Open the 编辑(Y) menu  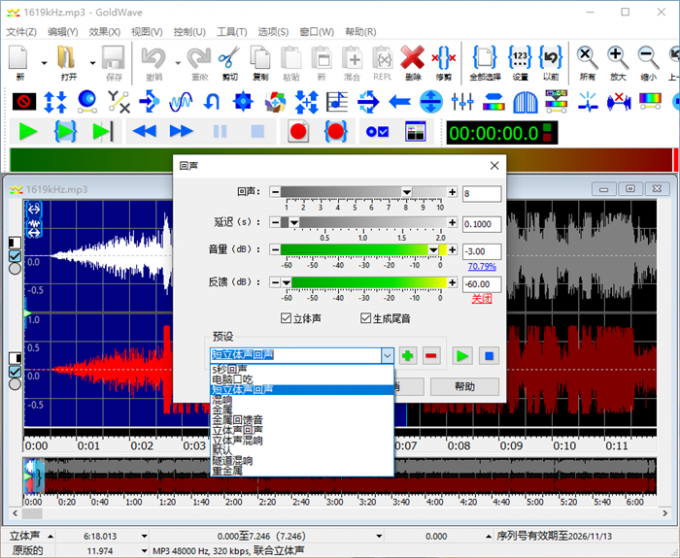coord(63,32)
